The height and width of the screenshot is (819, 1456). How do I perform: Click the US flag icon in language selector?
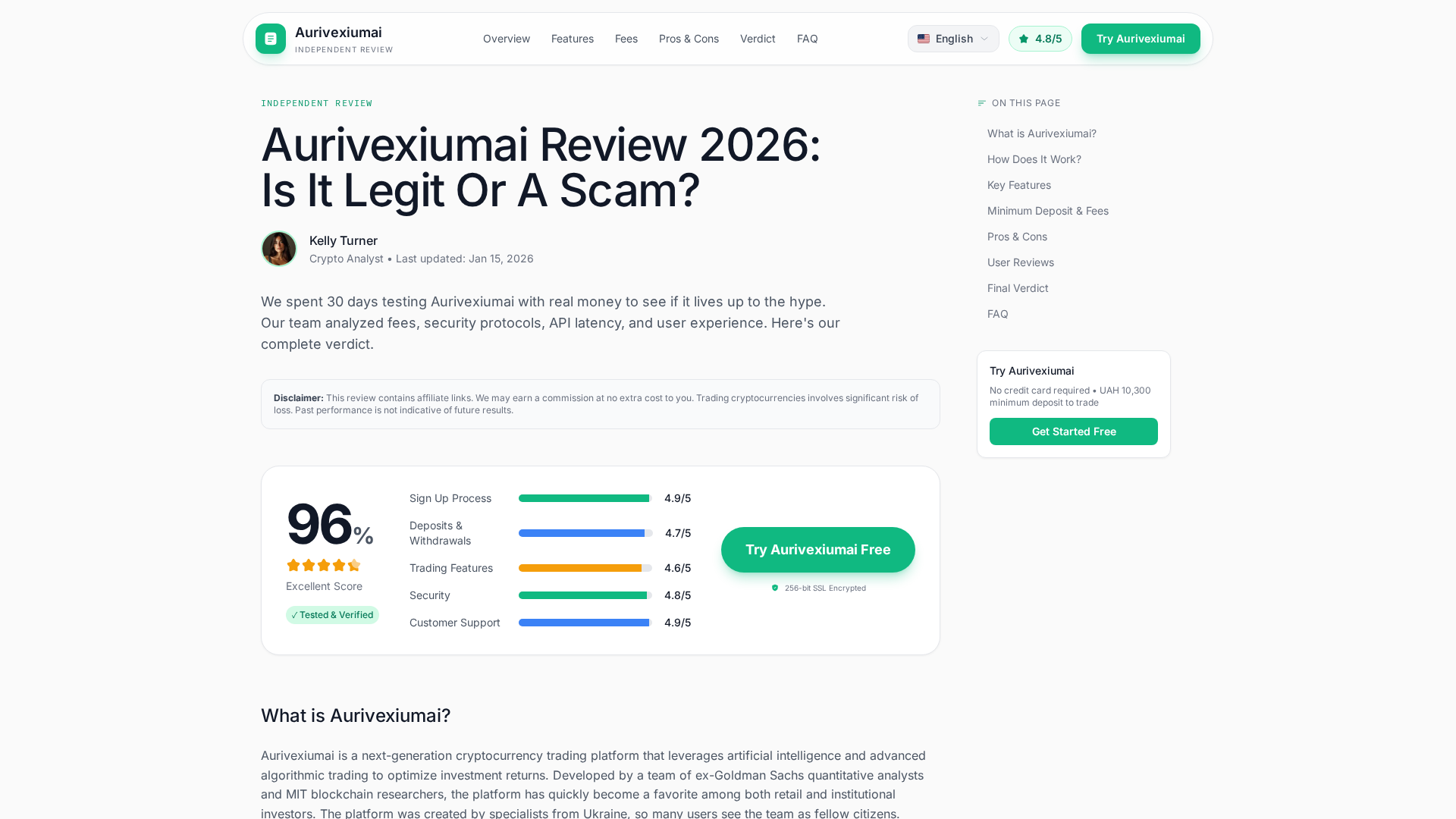[924, 39]
